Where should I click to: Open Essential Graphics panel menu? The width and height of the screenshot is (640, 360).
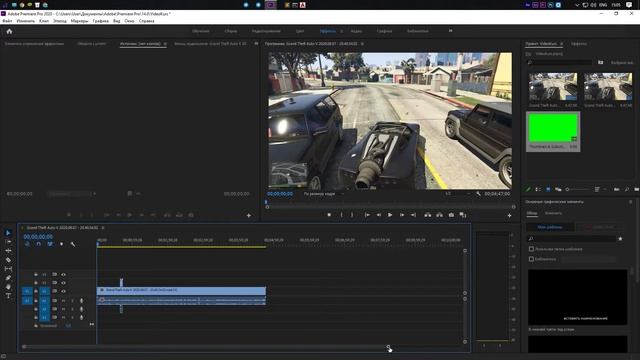(631, 202)
